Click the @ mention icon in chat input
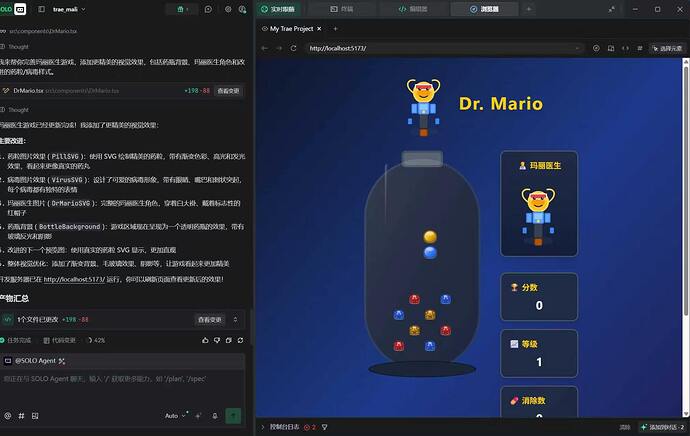 click(7, 415)
